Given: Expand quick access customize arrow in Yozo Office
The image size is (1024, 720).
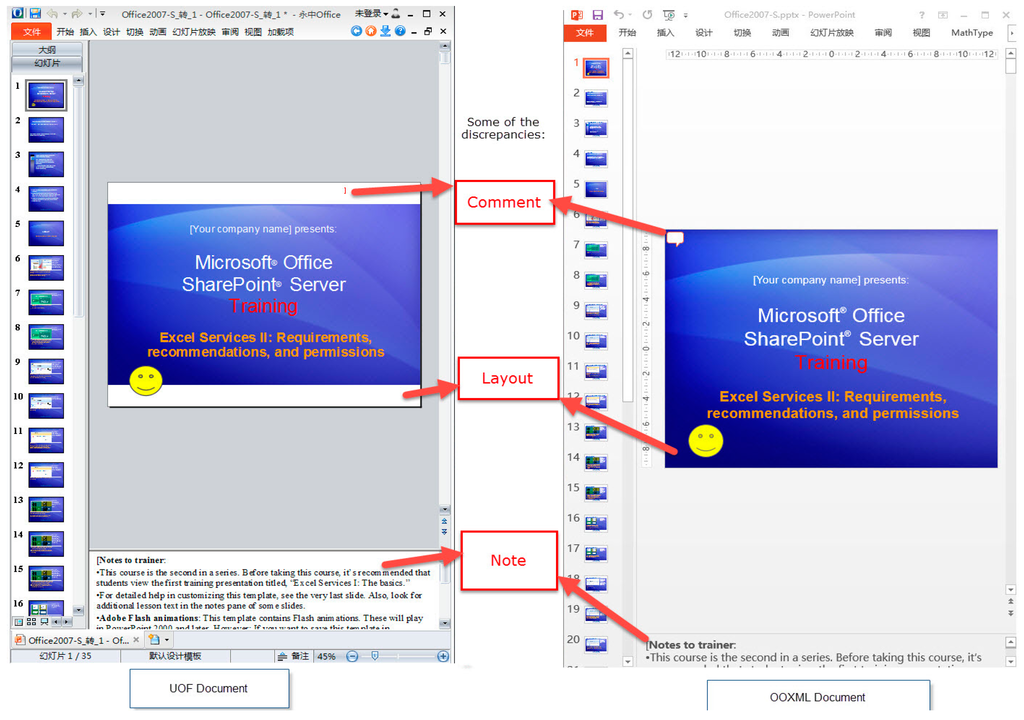Looking at the screenshot, I should tap(102, 14).
